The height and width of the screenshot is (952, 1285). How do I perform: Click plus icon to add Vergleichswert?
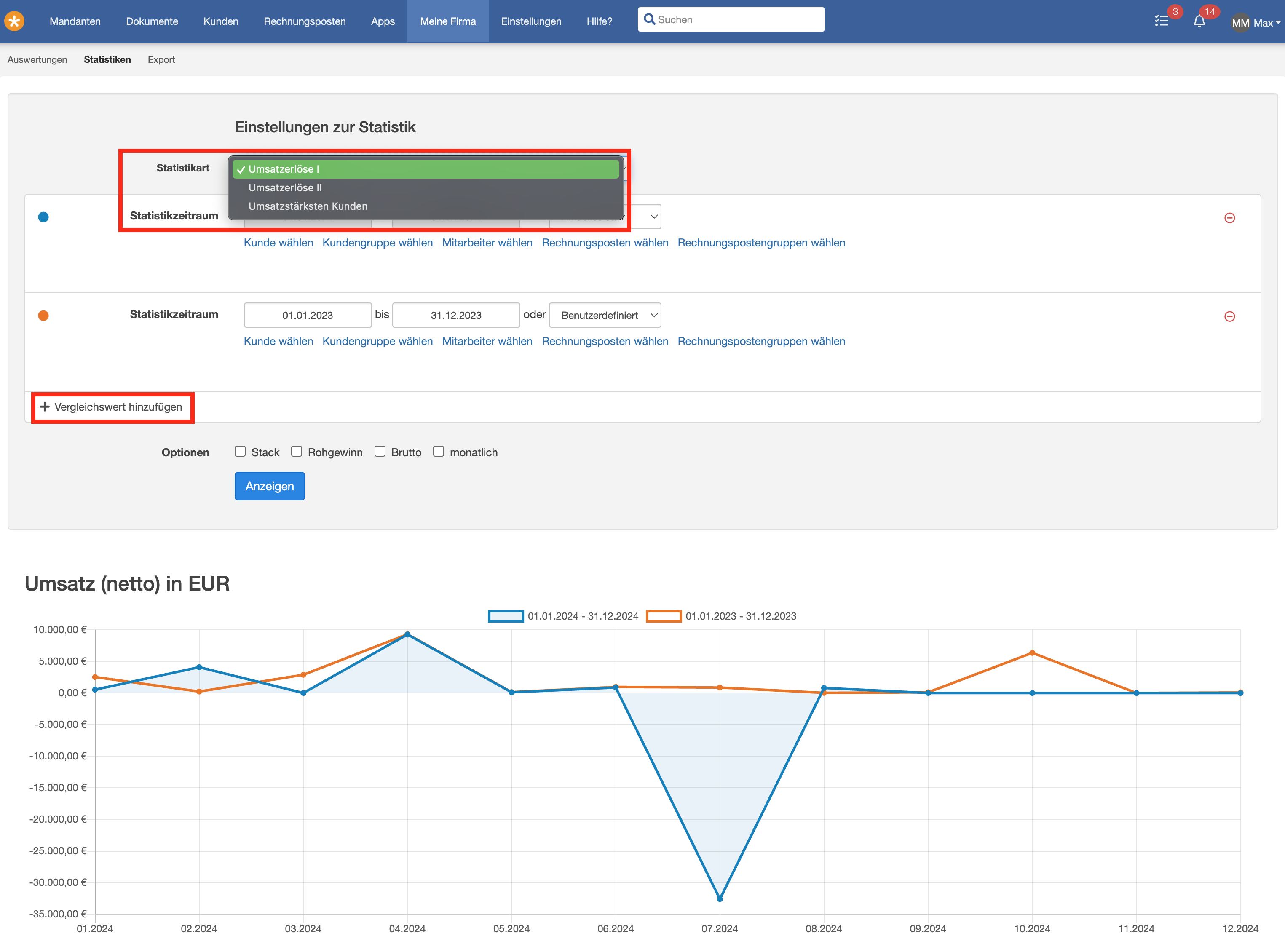pos(44,407)
